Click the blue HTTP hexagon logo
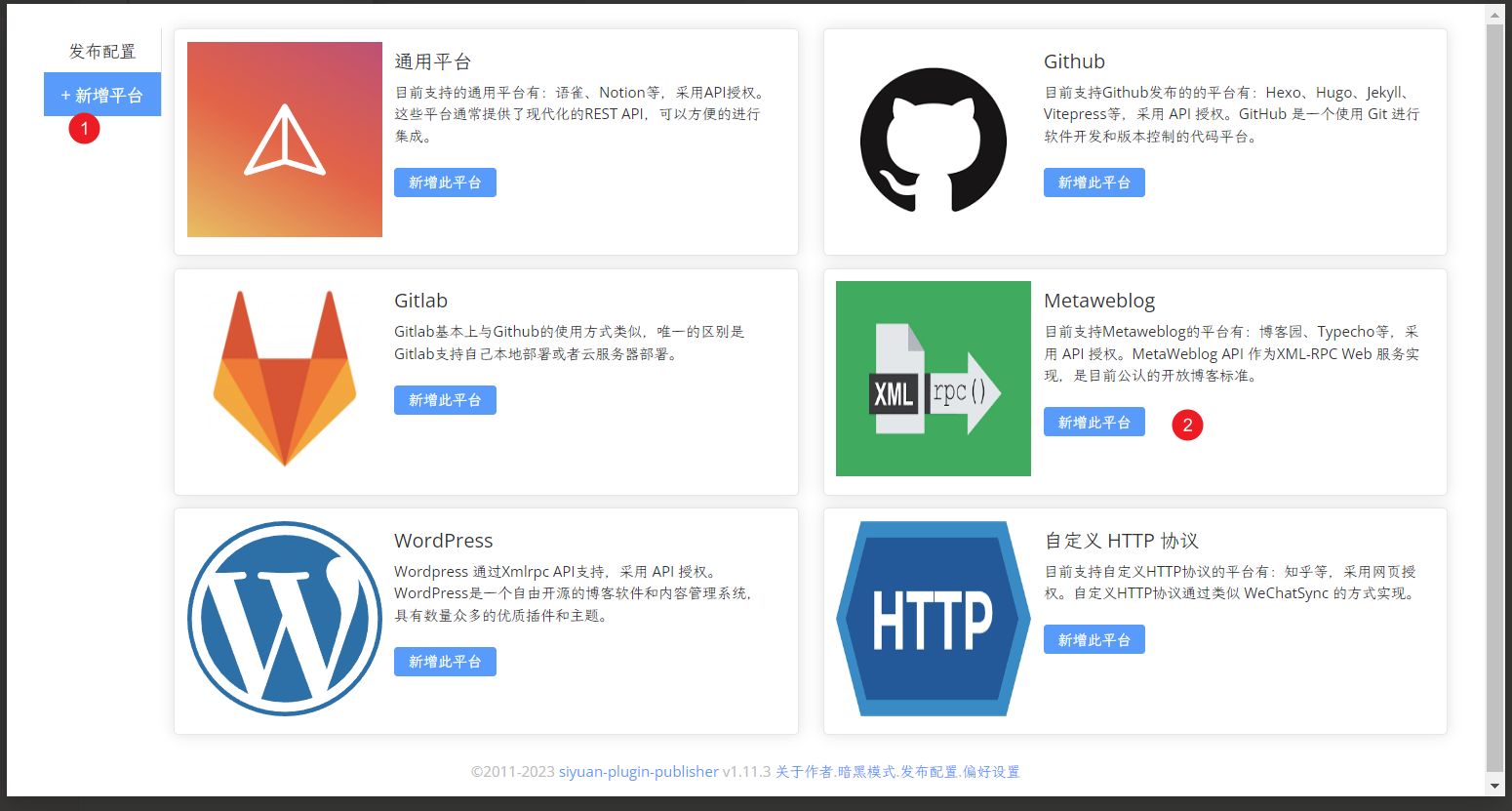The height and width of the screenshot is (811, 1512). point(934,619)
